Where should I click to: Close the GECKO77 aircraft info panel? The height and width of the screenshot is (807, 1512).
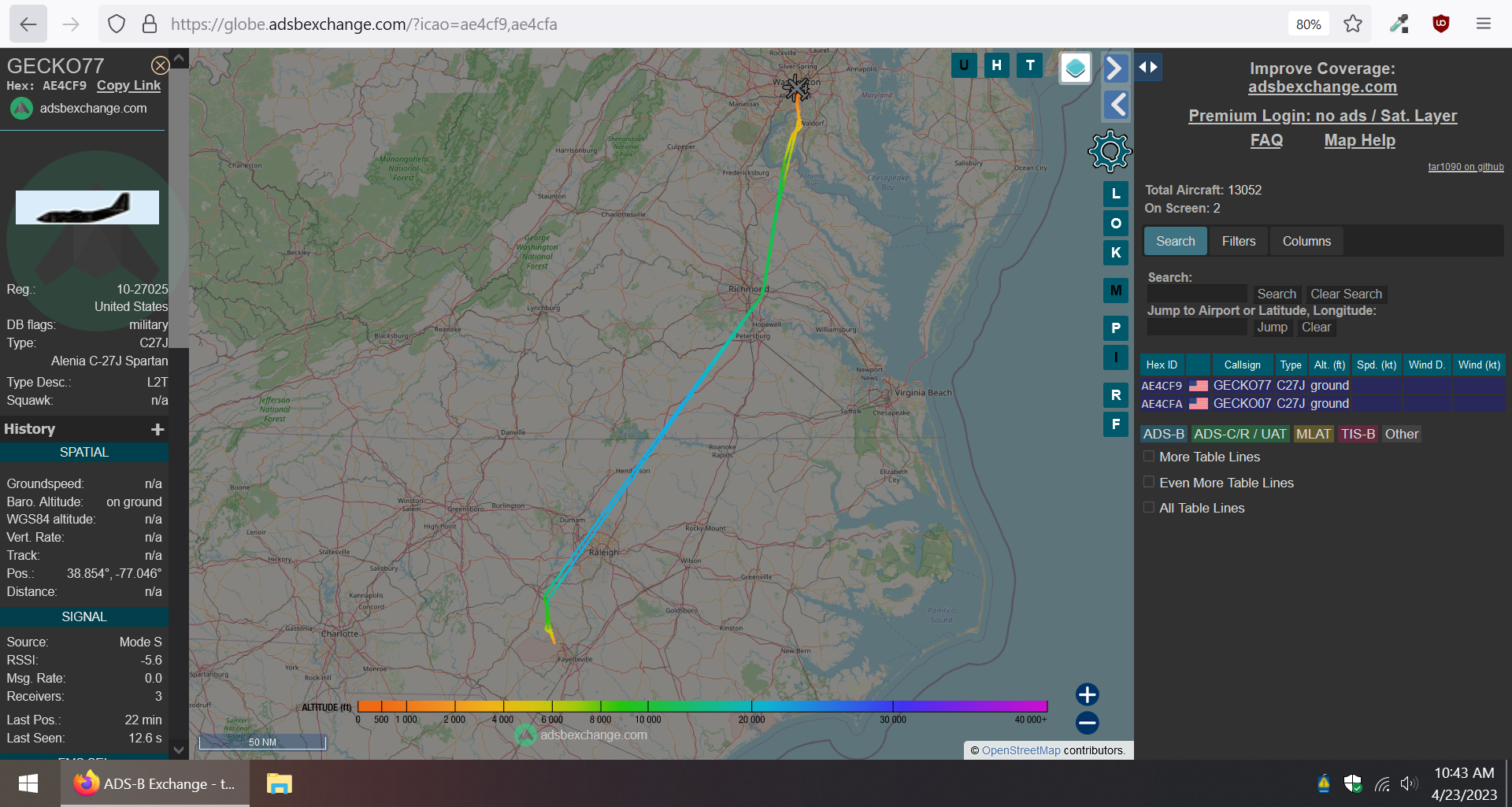(160, 65)
